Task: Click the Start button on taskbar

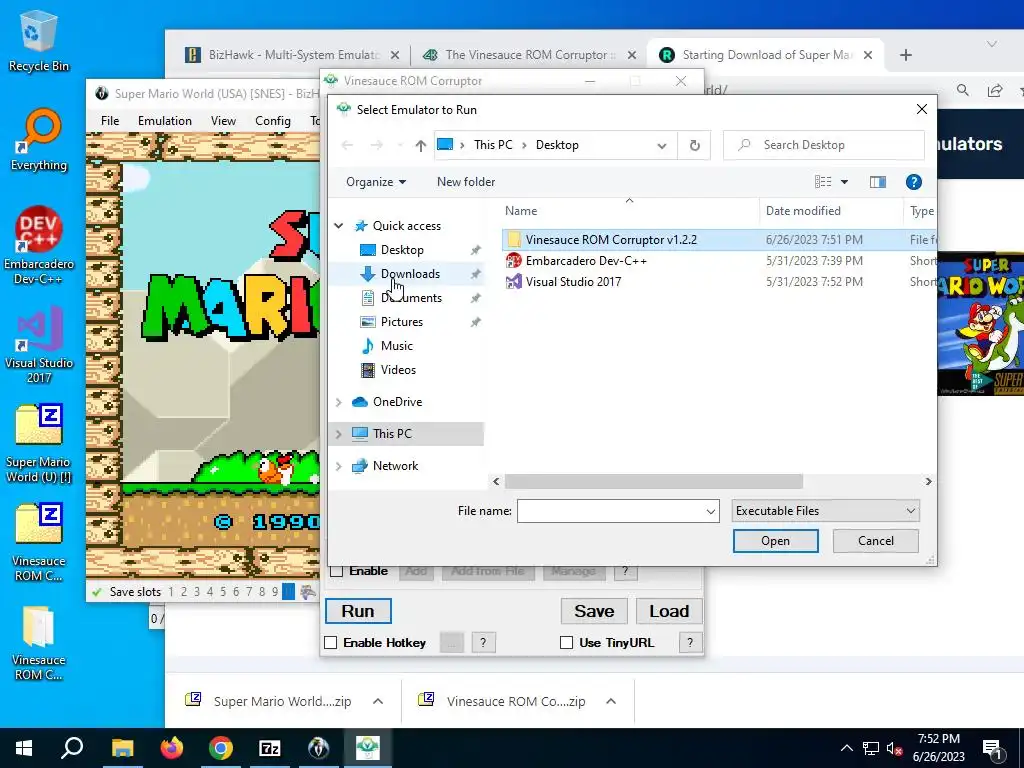Action: (24, 748)
